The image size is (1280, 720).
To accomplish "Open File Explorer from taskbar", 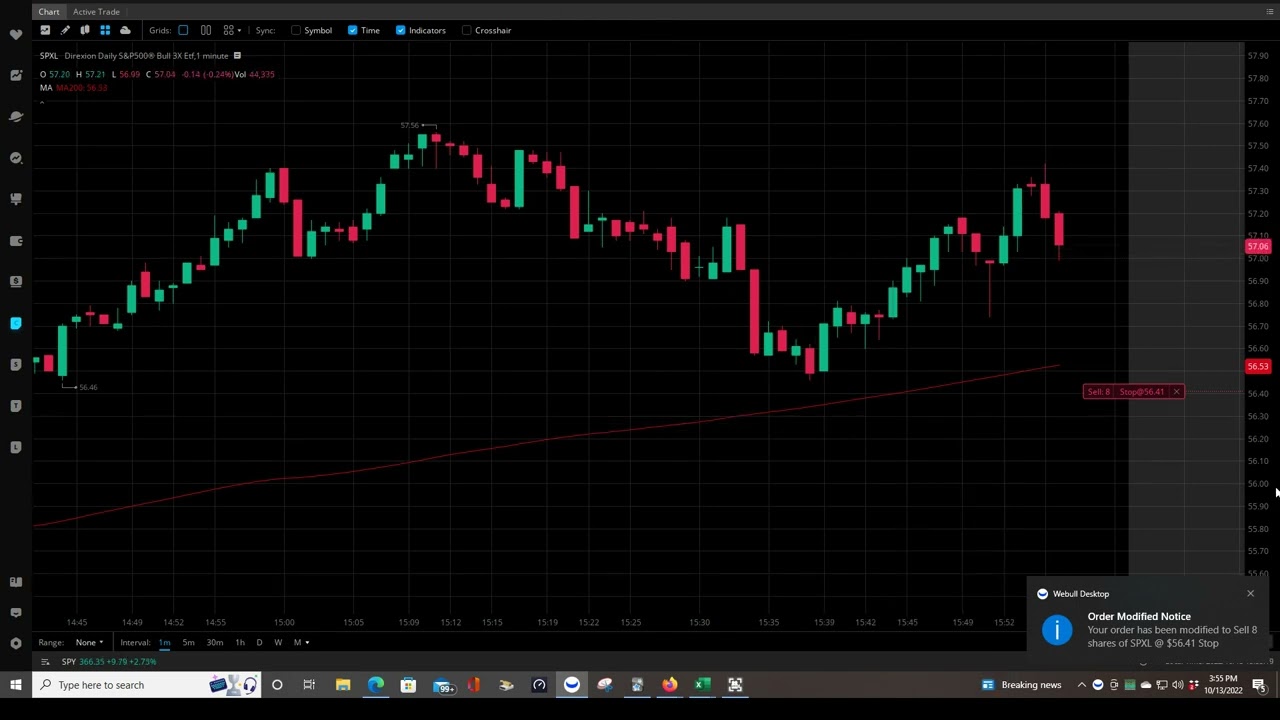I will [x=343, y=685].
